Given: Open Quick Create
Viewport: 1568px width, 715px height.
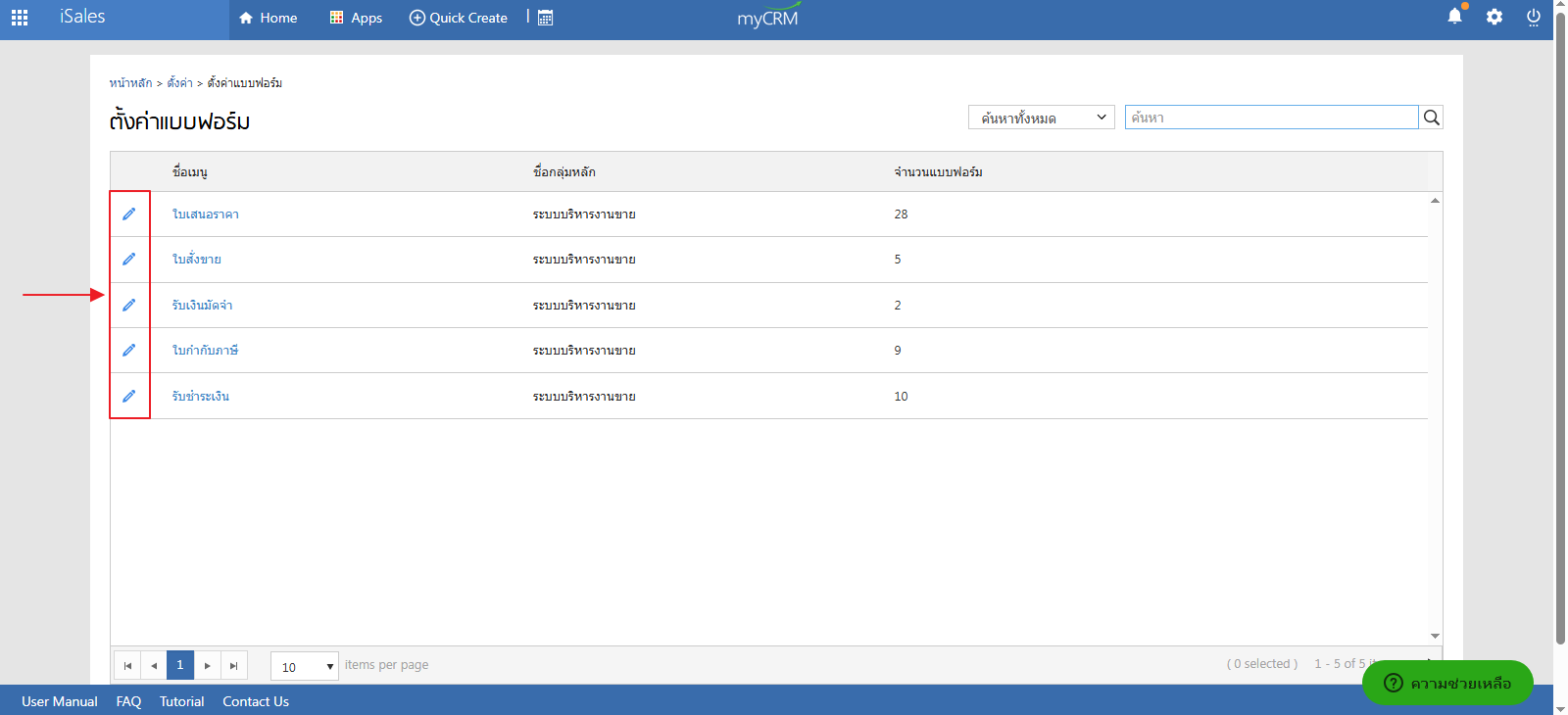Looking at the screenshot, I should [458, 18].
